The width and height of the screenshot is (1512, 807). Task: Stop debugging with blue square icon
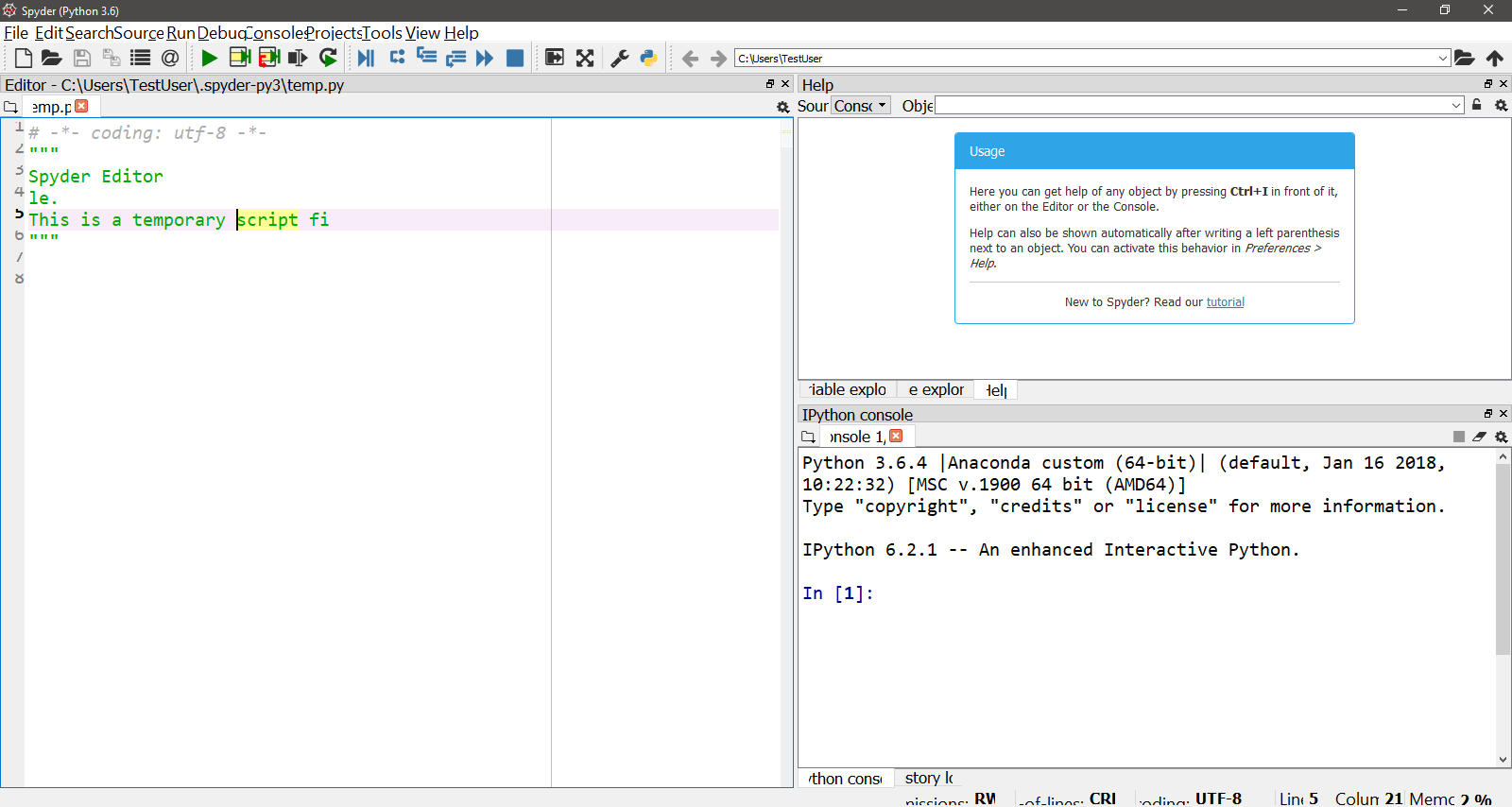pos(515,58)
